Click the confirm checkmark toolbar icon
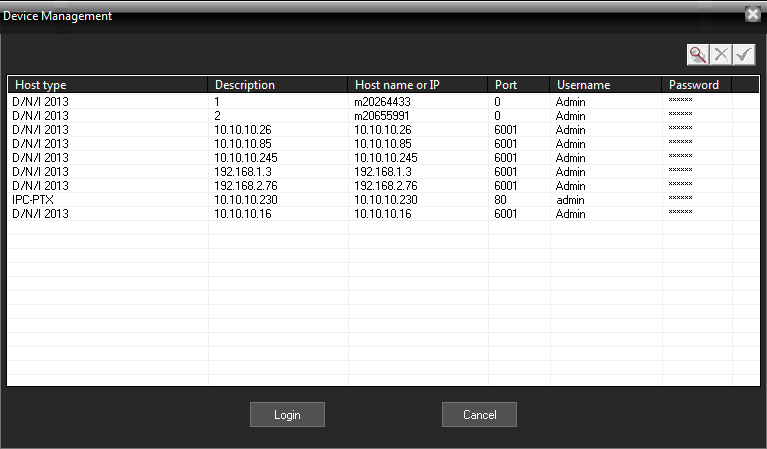This screenshot has height=449, width=767. pos(744,55)
